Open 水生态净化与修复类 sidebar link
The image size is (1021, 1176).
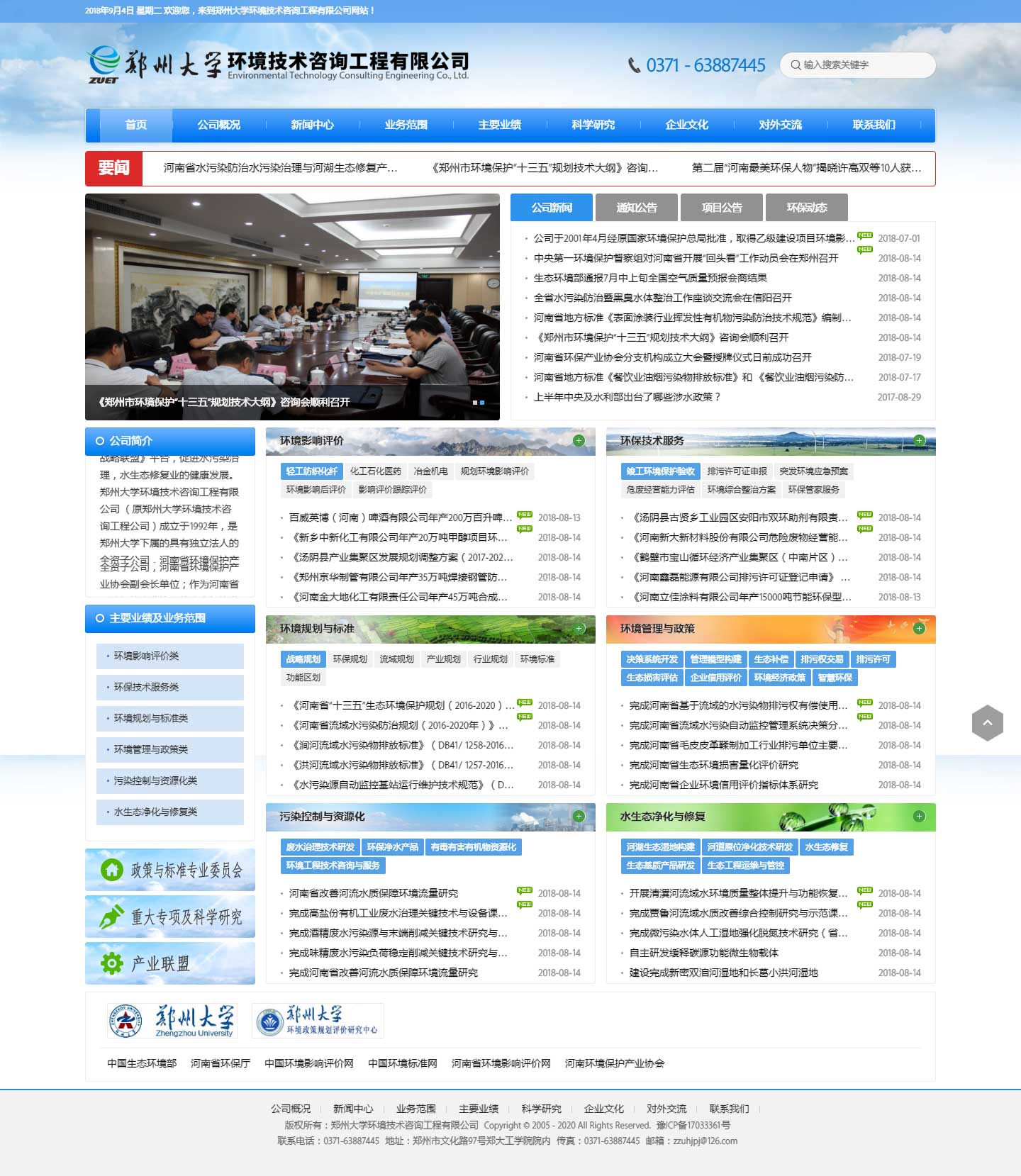pyautogui.click(x=170, y=812)
